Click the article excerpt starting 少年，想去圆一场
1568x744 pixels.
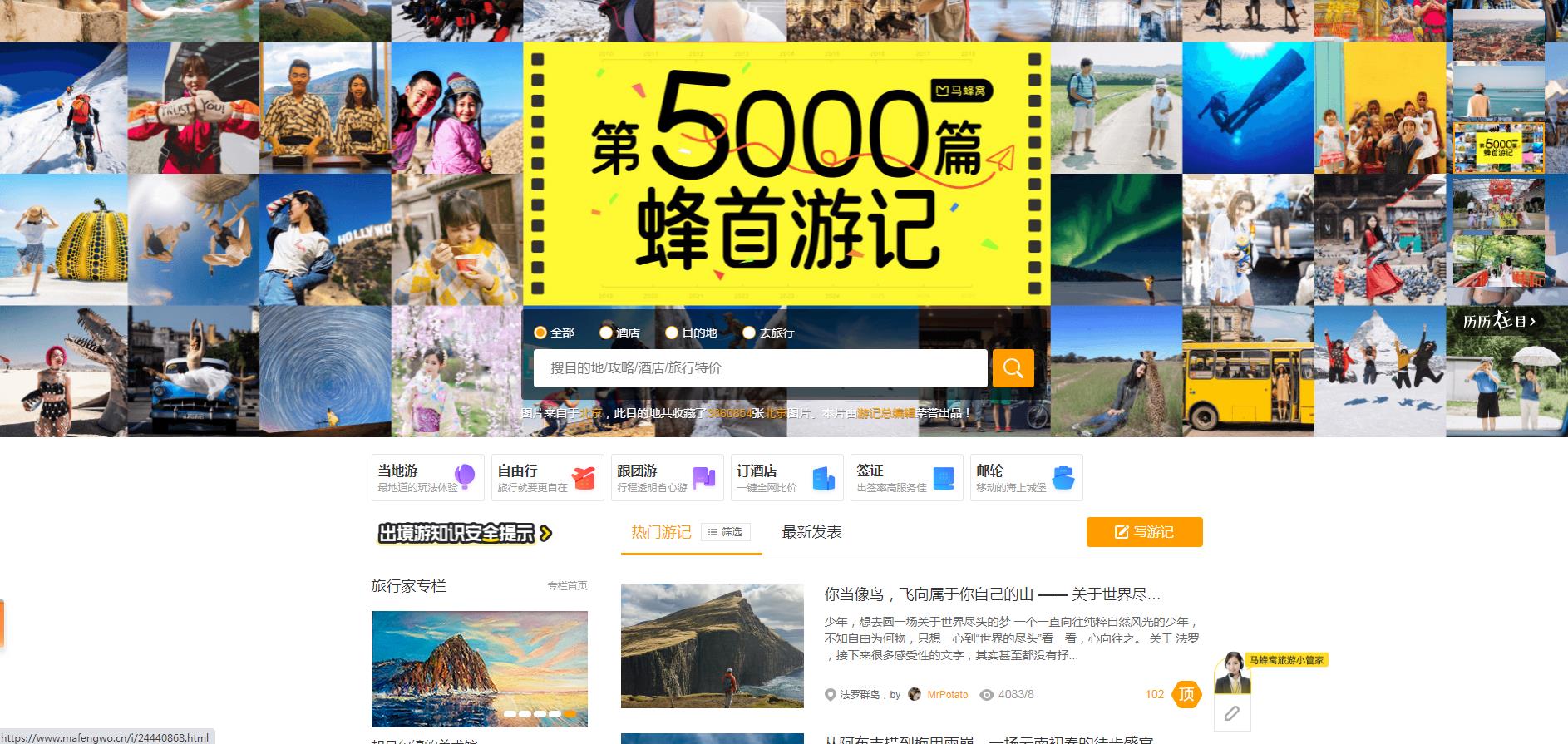tap(1012, 638)
